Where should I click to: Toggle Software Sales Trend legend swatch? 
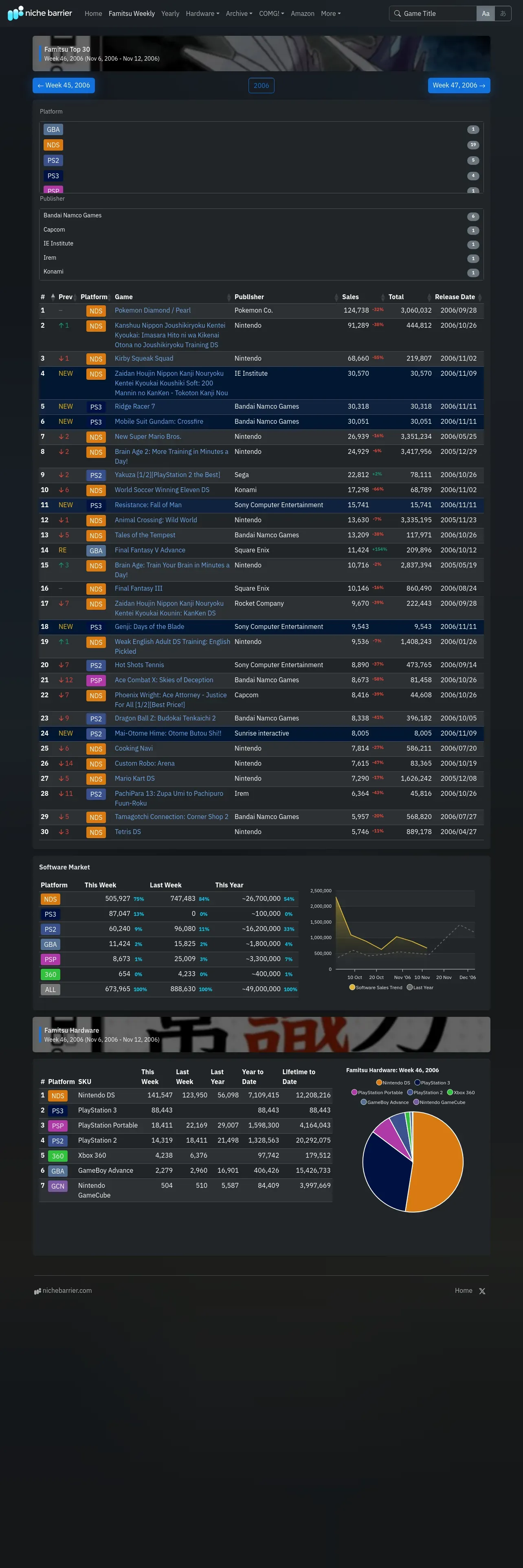click(352, 987)
